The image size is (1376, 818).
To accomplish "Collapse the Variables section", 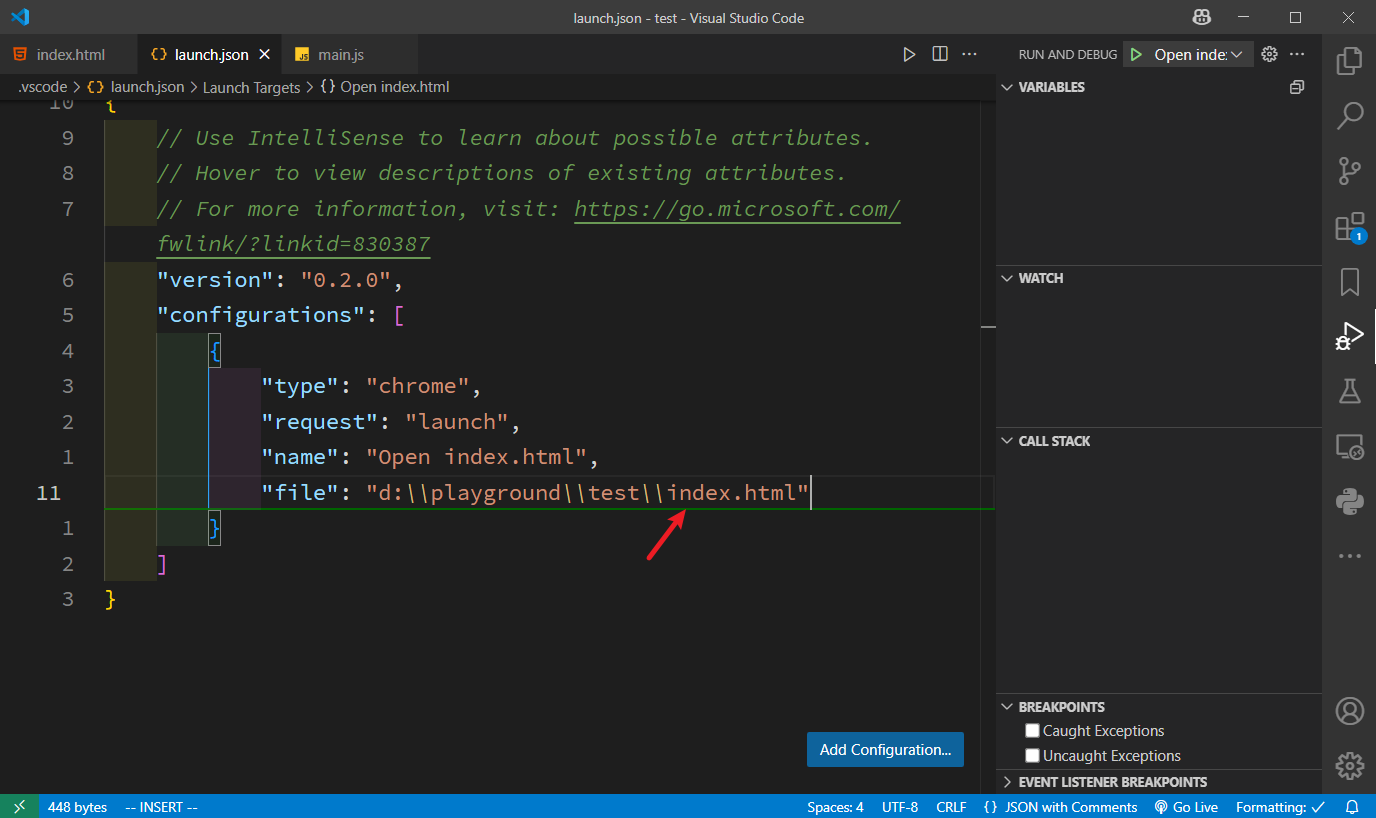I will click(1007, 87).
